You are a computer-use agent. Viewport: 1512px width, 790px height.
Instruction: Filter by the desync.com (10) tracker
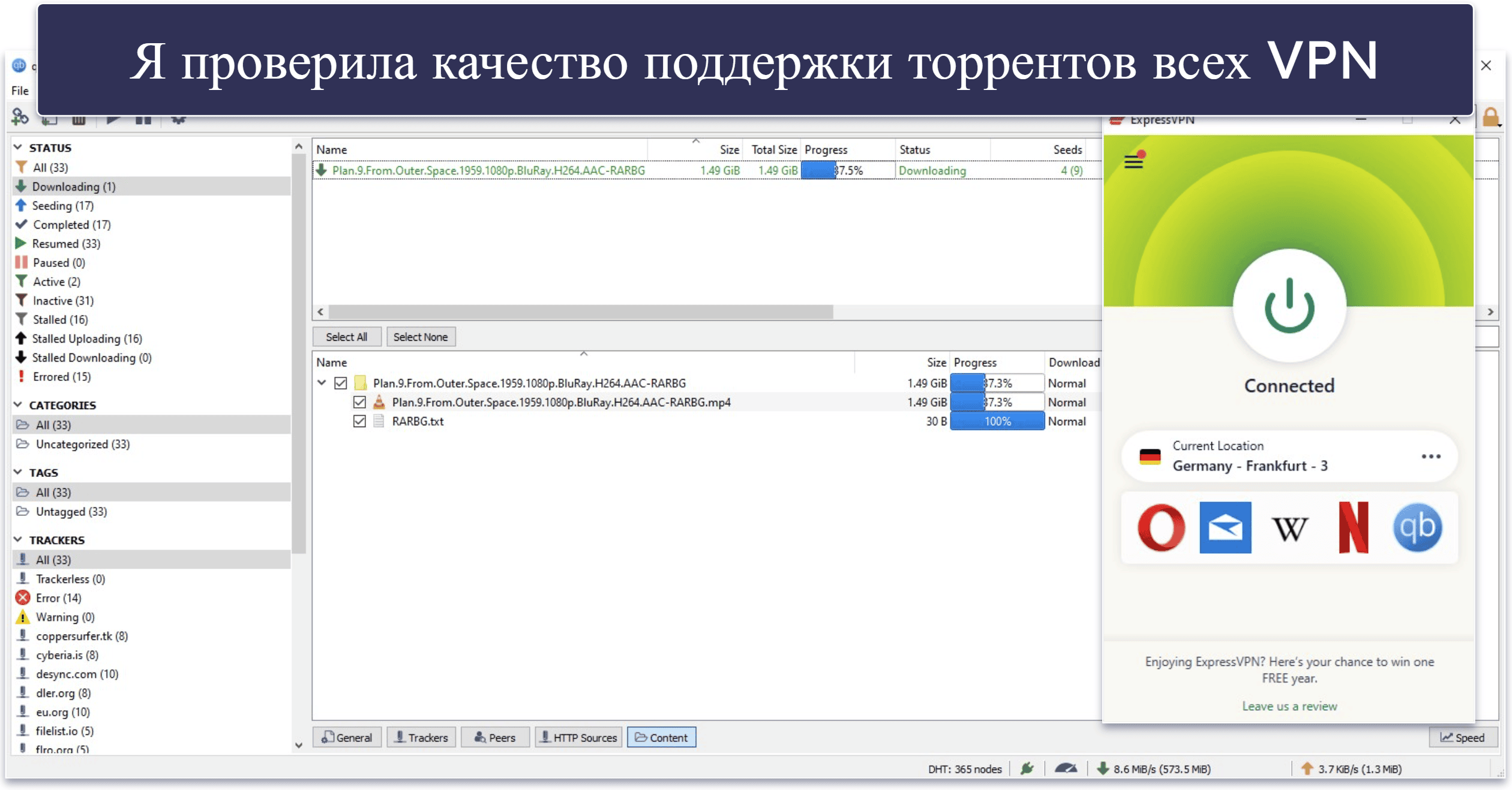(151, 674)
